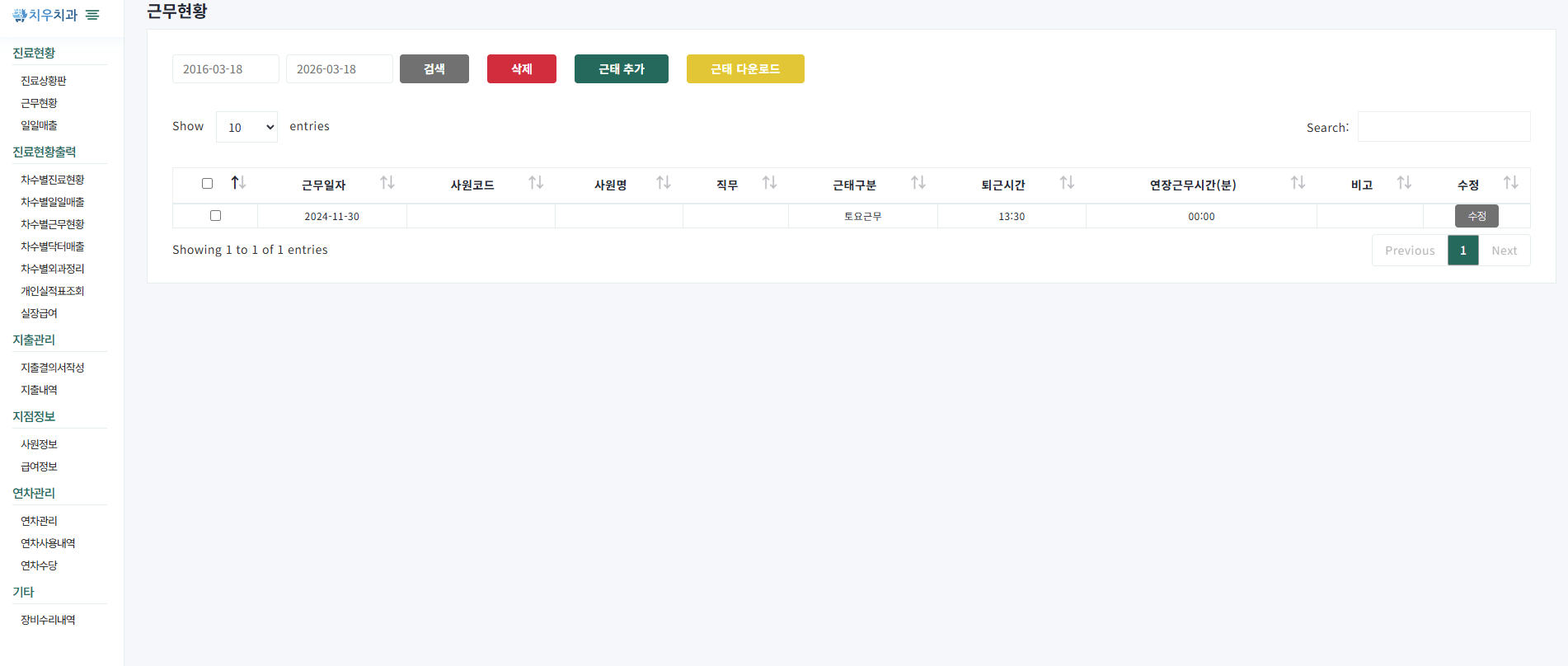Click the Showing 1 to 1 of 1 entries text
Image resolution: width=1568 pixels, height=666 pixels.
[250, 250]
